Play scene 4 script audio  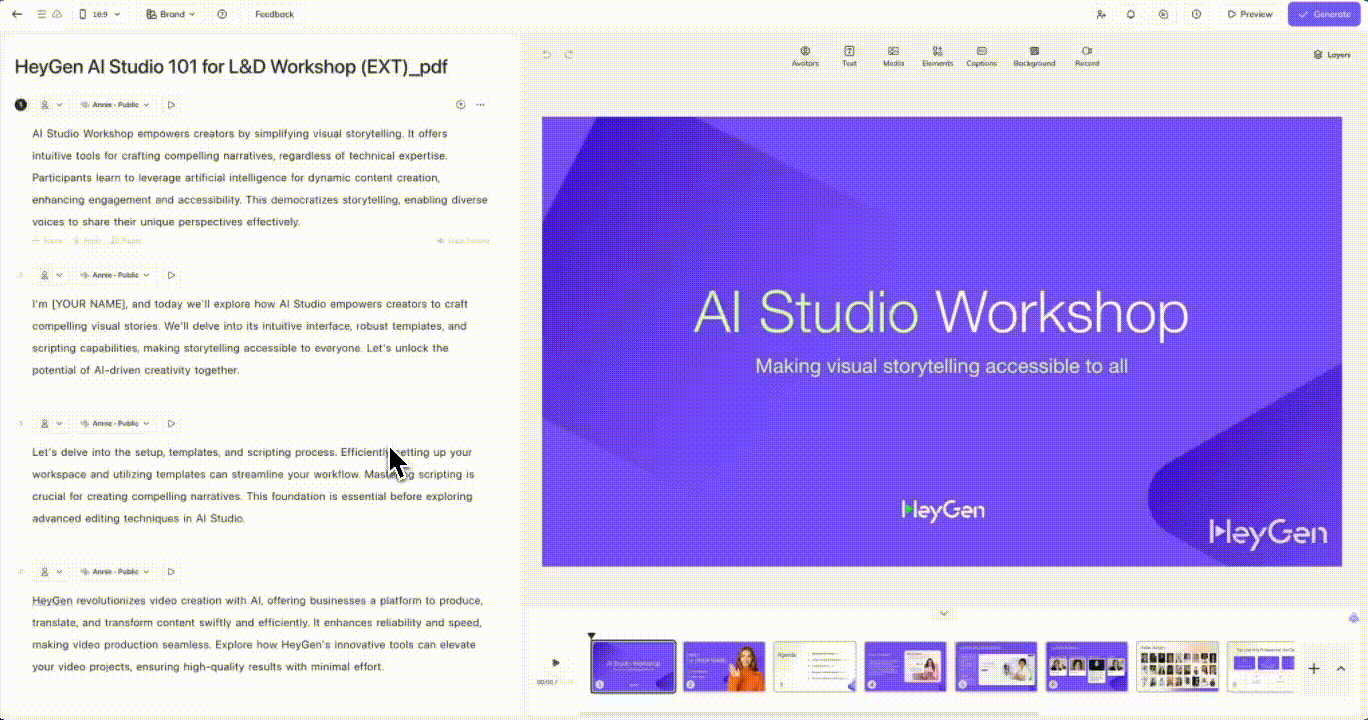tap(171, 572)
